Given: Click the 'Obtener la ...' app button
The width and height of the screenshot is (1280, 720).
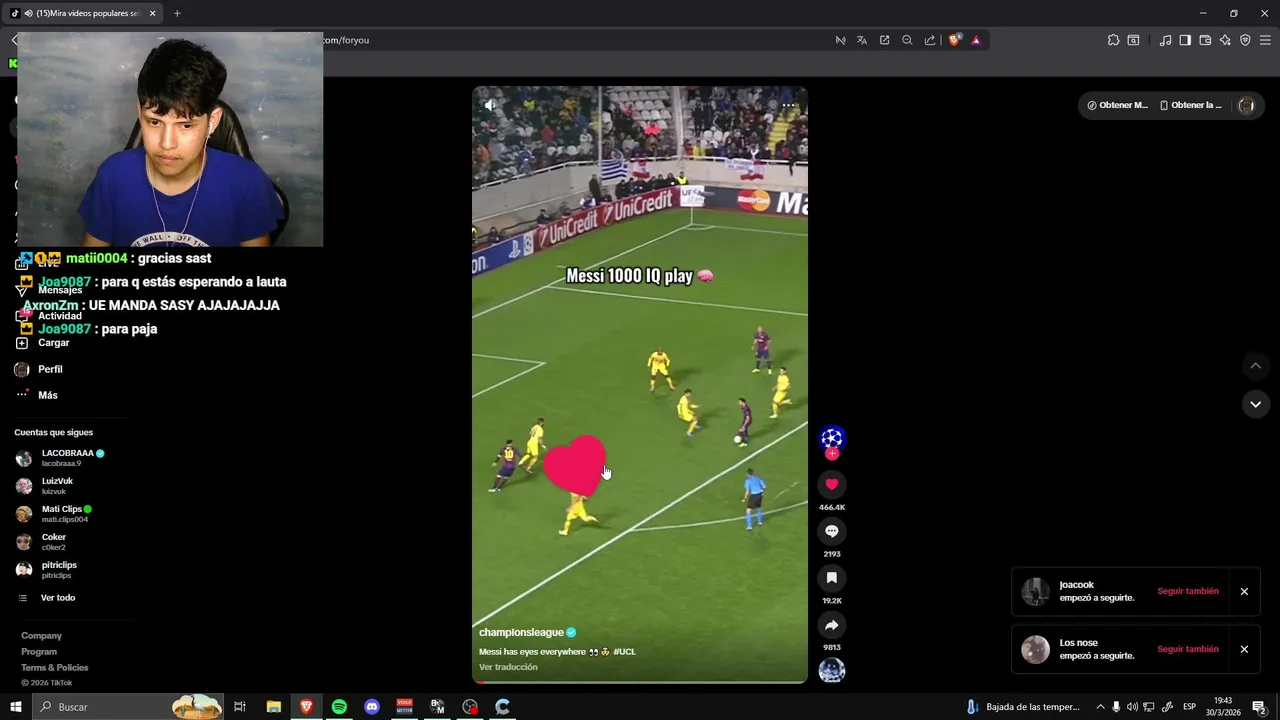Looking at the screenshot, I should (x=1191, y=105).
